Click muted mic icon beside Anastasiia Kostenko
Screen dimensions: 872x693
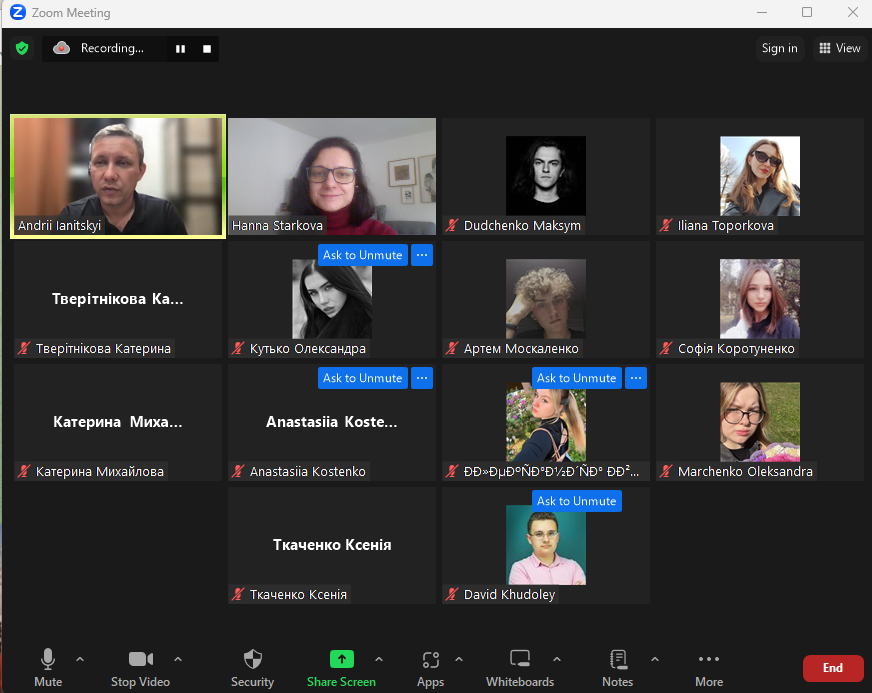click(238, 471)
